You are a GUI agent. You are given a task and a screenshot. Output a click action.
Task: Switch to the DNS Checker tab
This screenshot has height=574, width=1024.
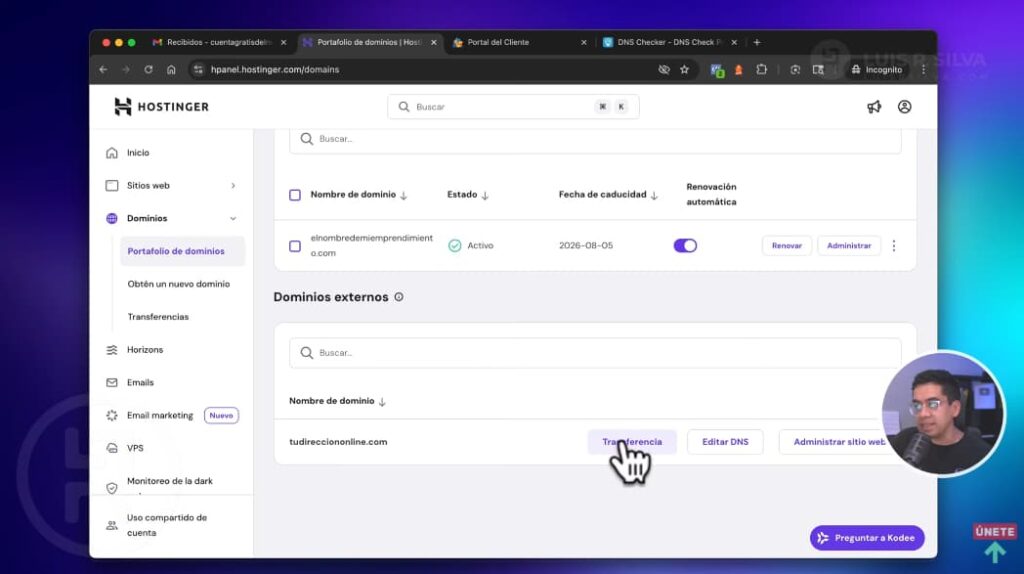click(669, 42)
